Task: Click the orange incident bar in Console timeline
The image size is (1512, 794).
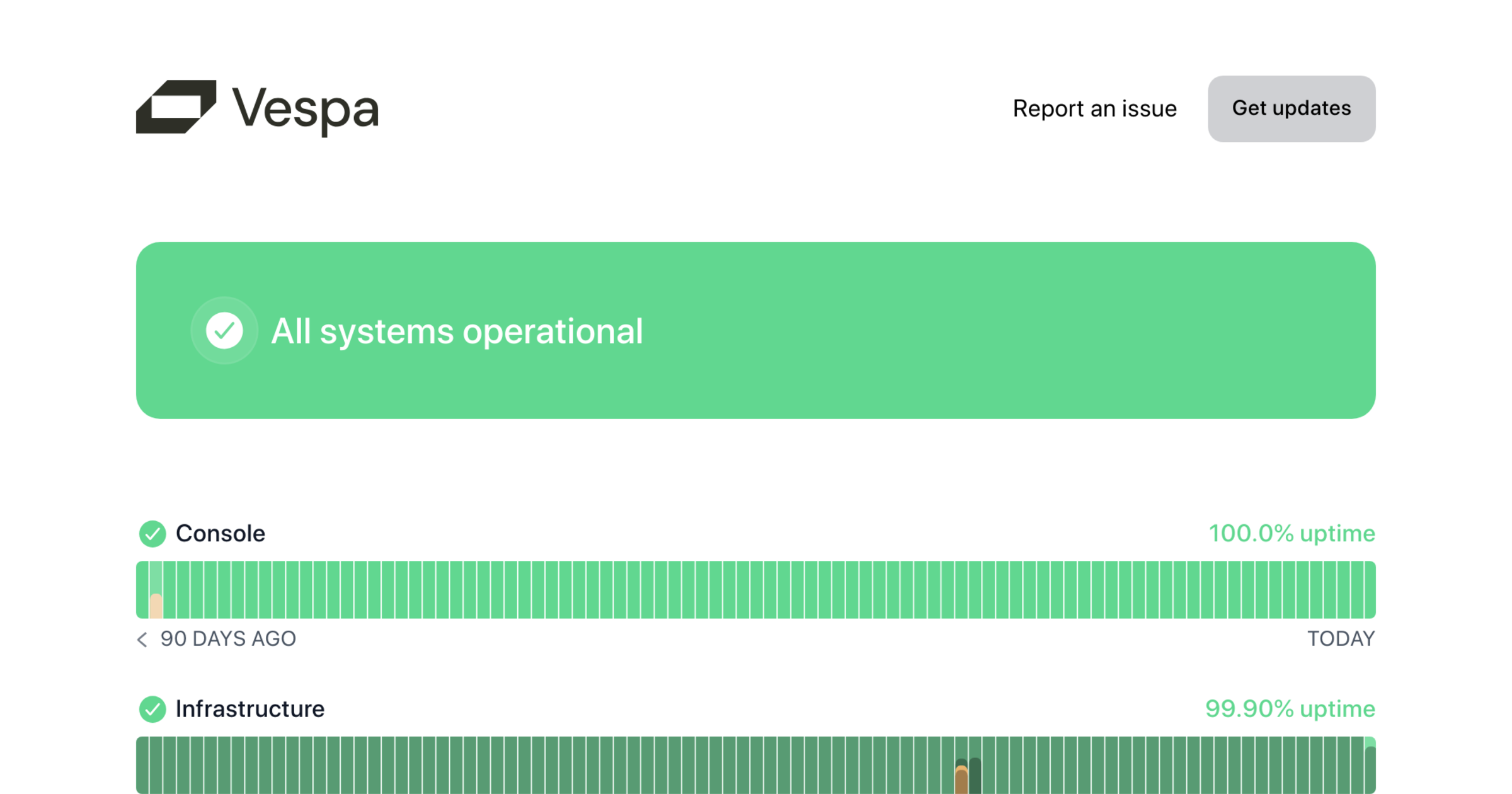Action: 156,606
